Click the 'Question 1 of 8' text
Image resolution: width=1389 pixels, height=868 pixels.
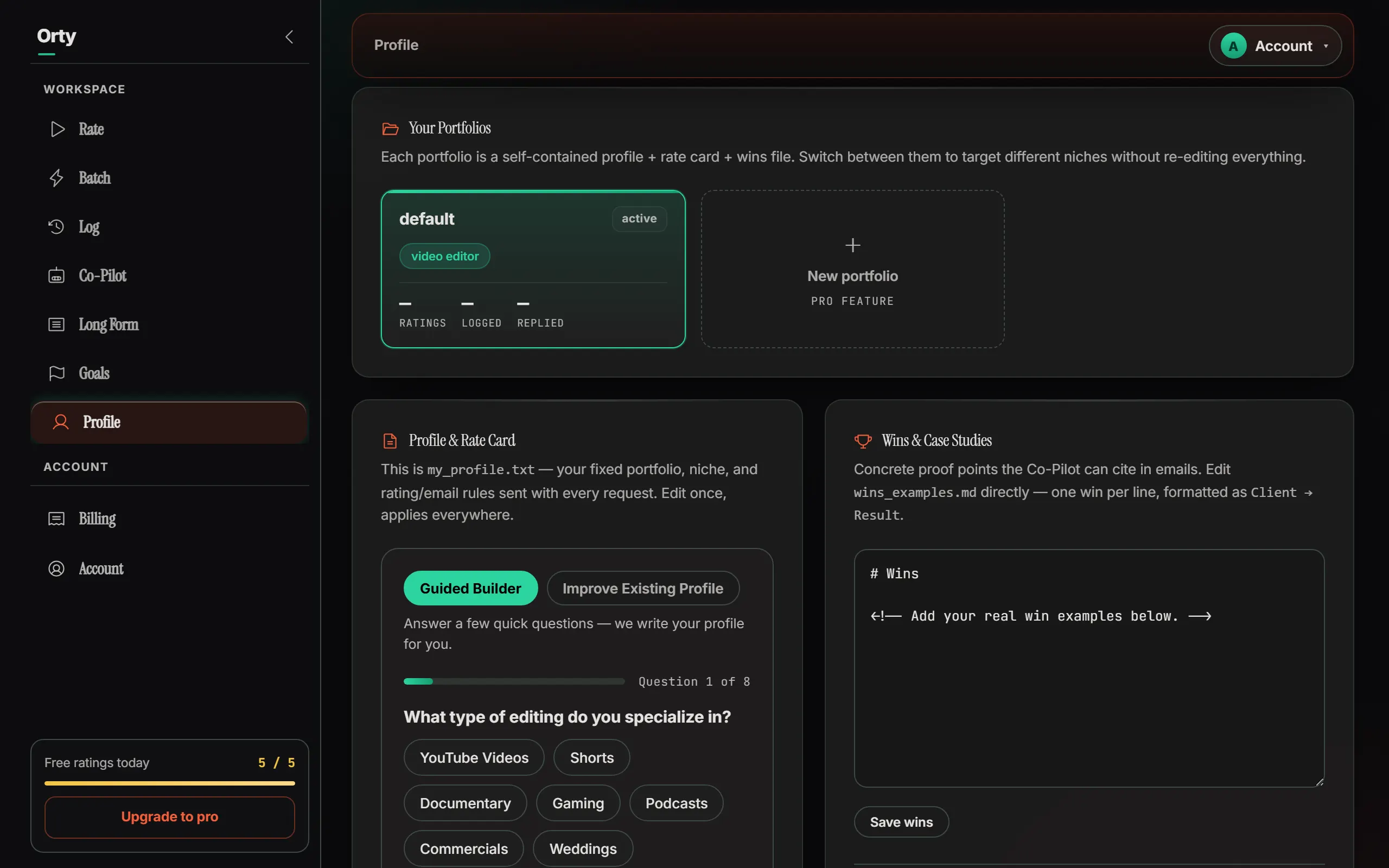tap(694, 681)
